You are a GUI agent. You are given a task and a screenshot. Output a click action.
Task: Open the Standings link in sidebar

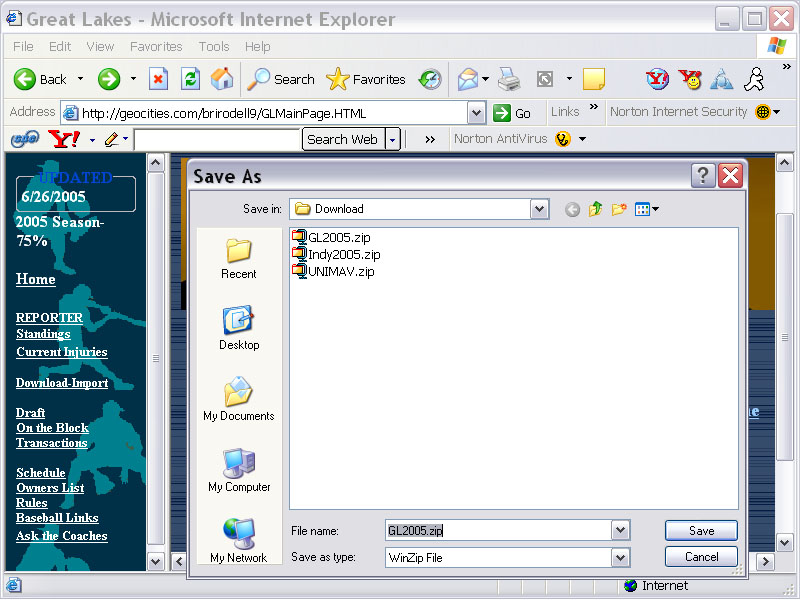[x=43, y=334]
